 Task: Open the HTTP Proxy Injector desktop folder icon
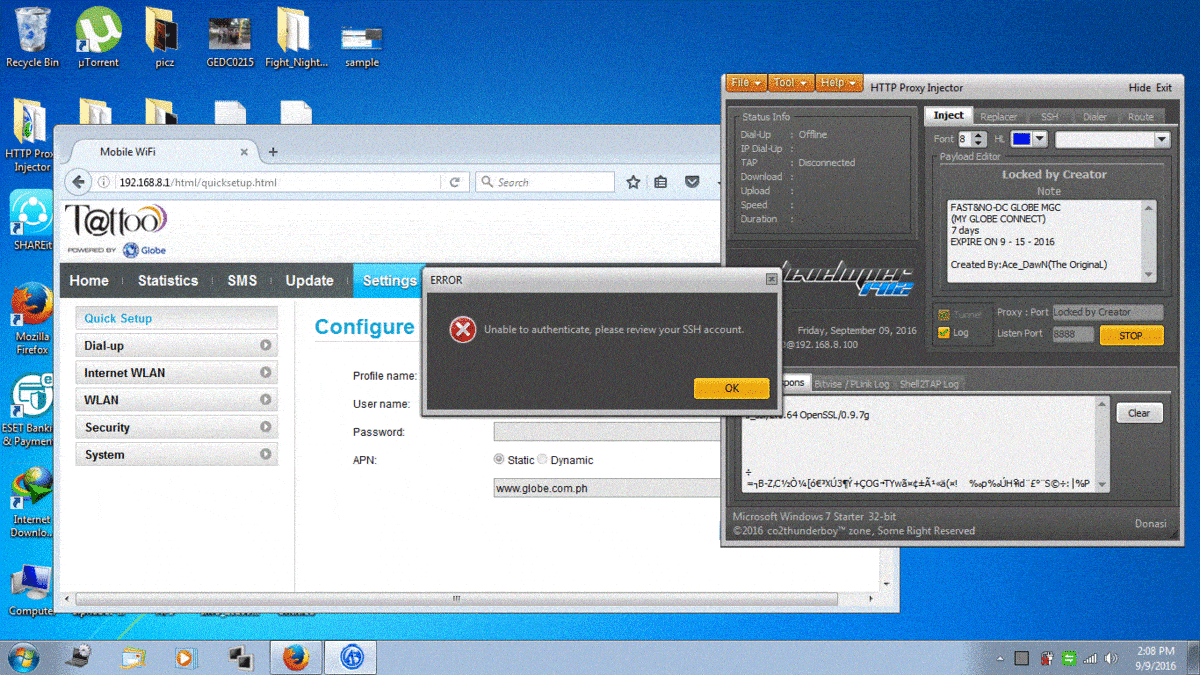point(32,135)
